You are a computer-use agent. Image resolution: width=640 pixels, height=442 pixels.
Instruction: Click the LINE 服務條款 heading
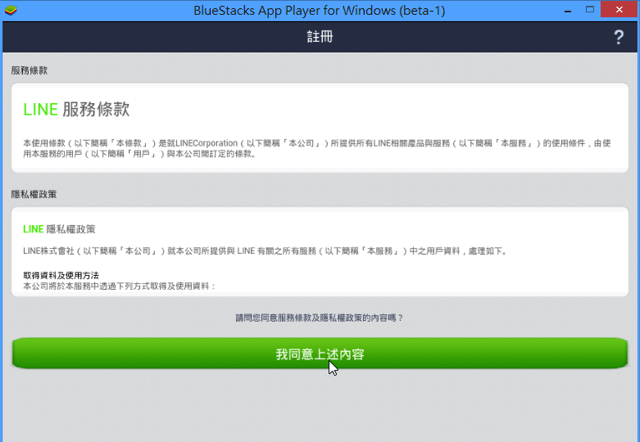click(76, 109)
